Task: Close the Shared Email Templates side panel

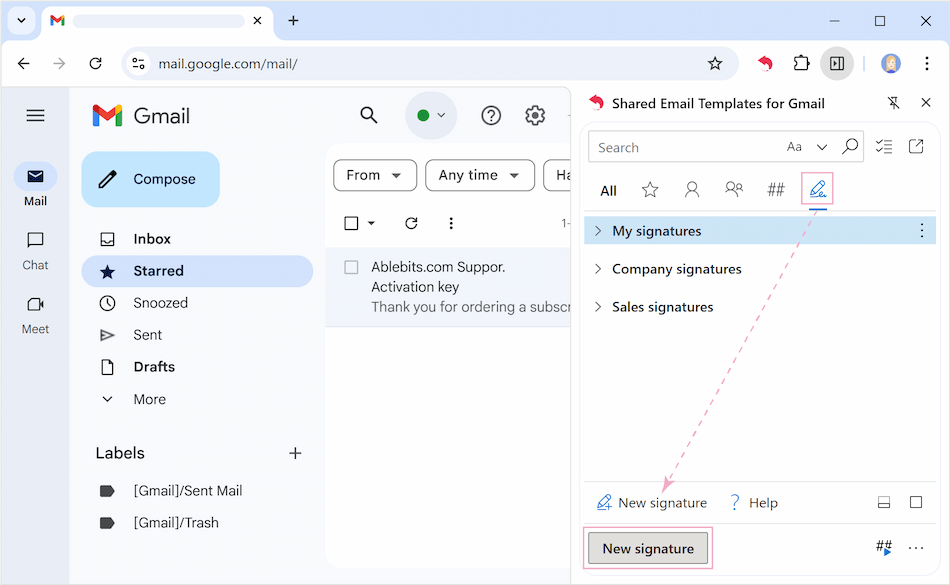Action: click(x=926, y=103)
